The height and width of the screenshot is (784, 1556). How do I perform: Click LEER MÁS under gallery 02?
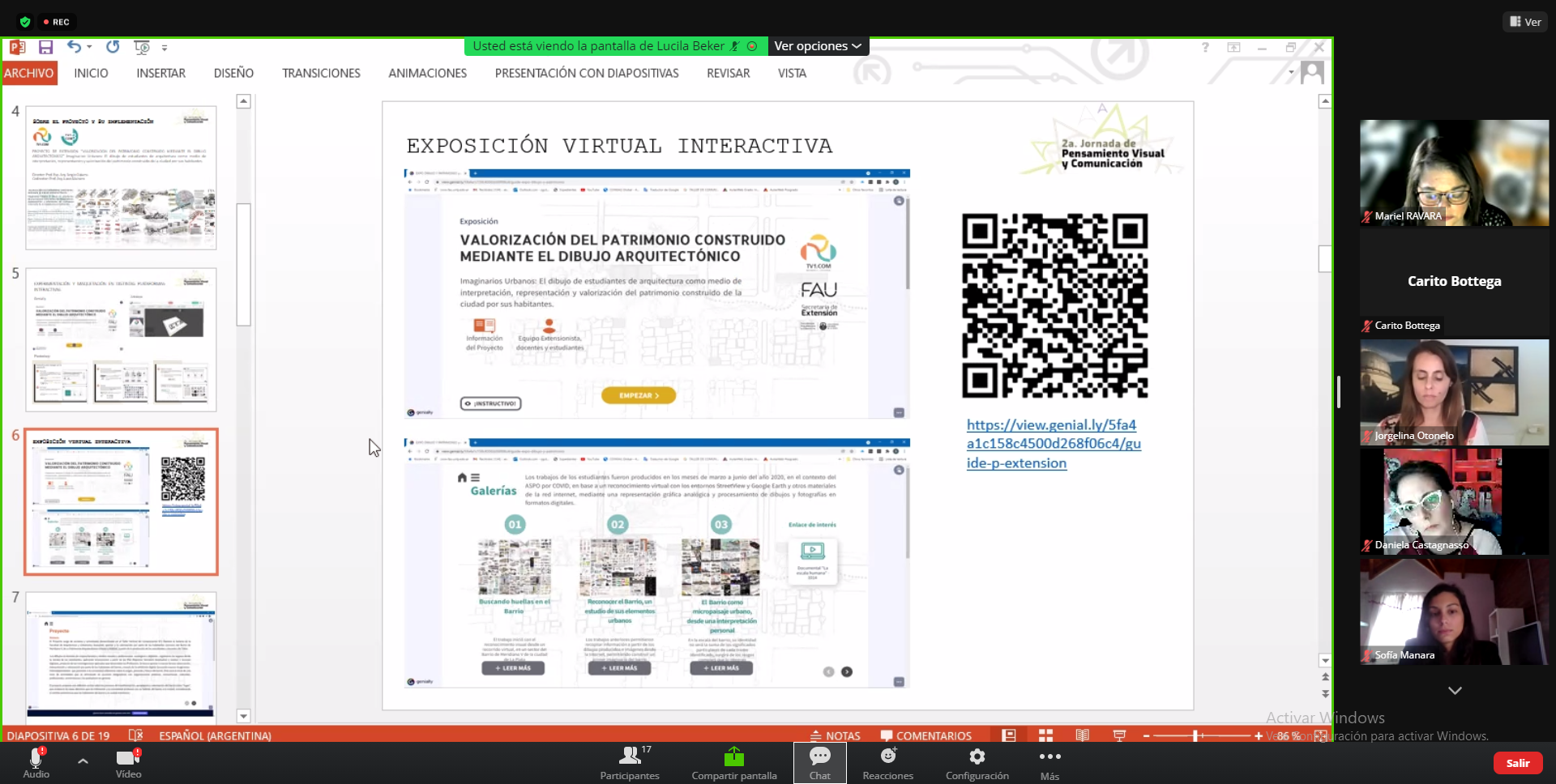tap(619, 668)
